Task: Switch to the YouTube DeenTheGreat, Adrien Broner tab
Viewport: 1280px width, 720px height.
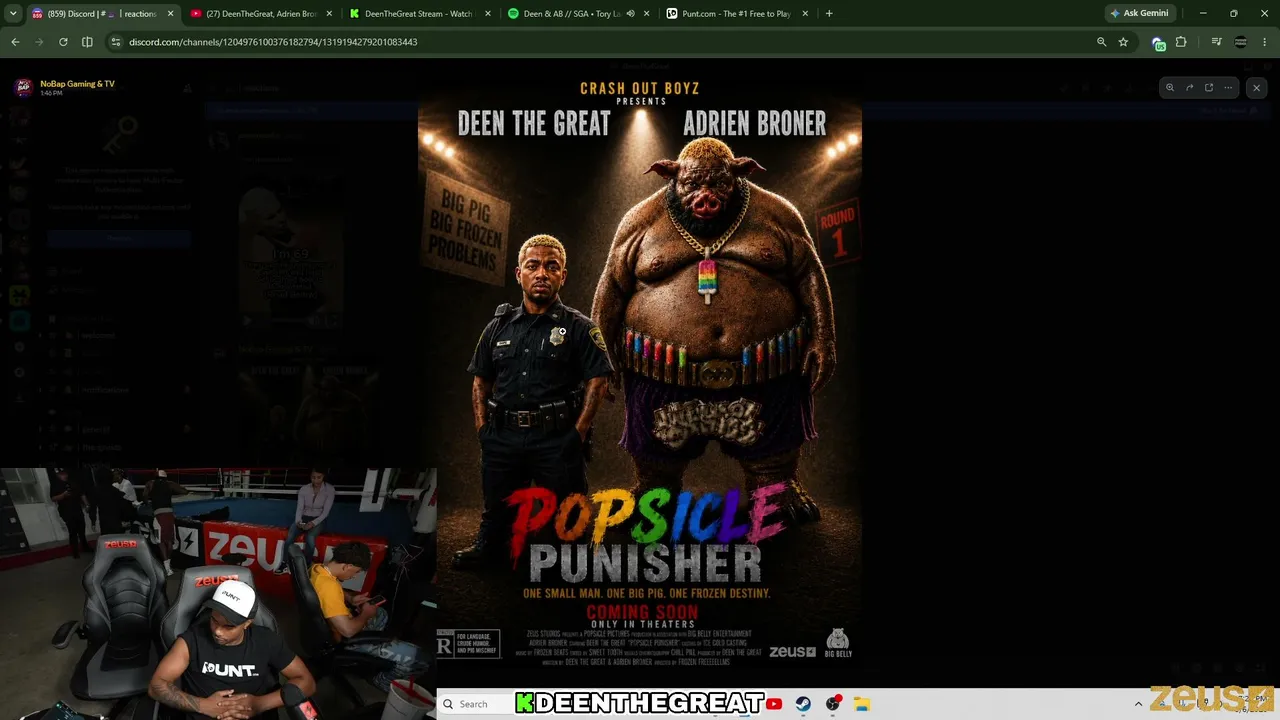Action: tap(260, 14)
